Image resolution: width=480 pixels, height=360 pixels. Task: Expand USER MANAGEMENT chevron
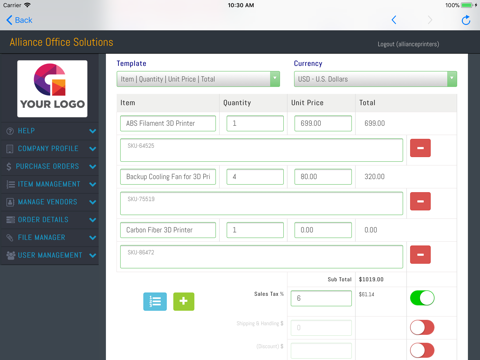pos(93,255)
